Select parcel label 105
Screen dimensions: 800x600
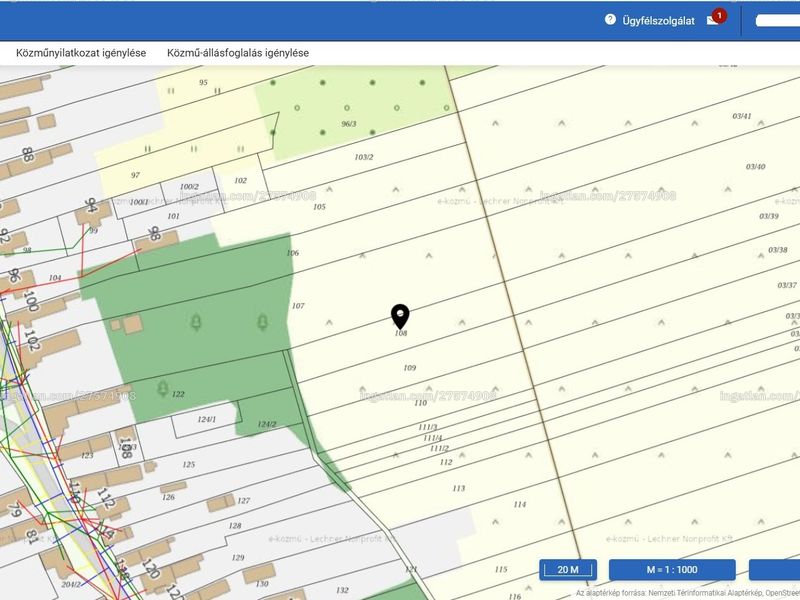pyautogui.click(x=319, y=207)
